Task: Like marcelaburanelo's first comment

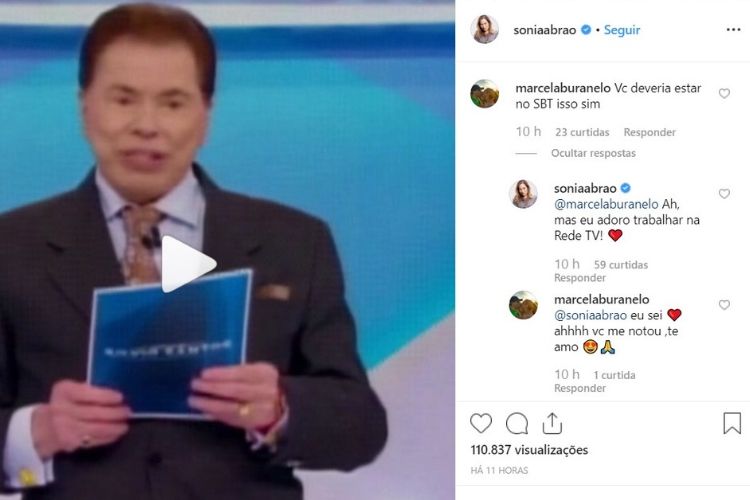Action: [724, 93]
